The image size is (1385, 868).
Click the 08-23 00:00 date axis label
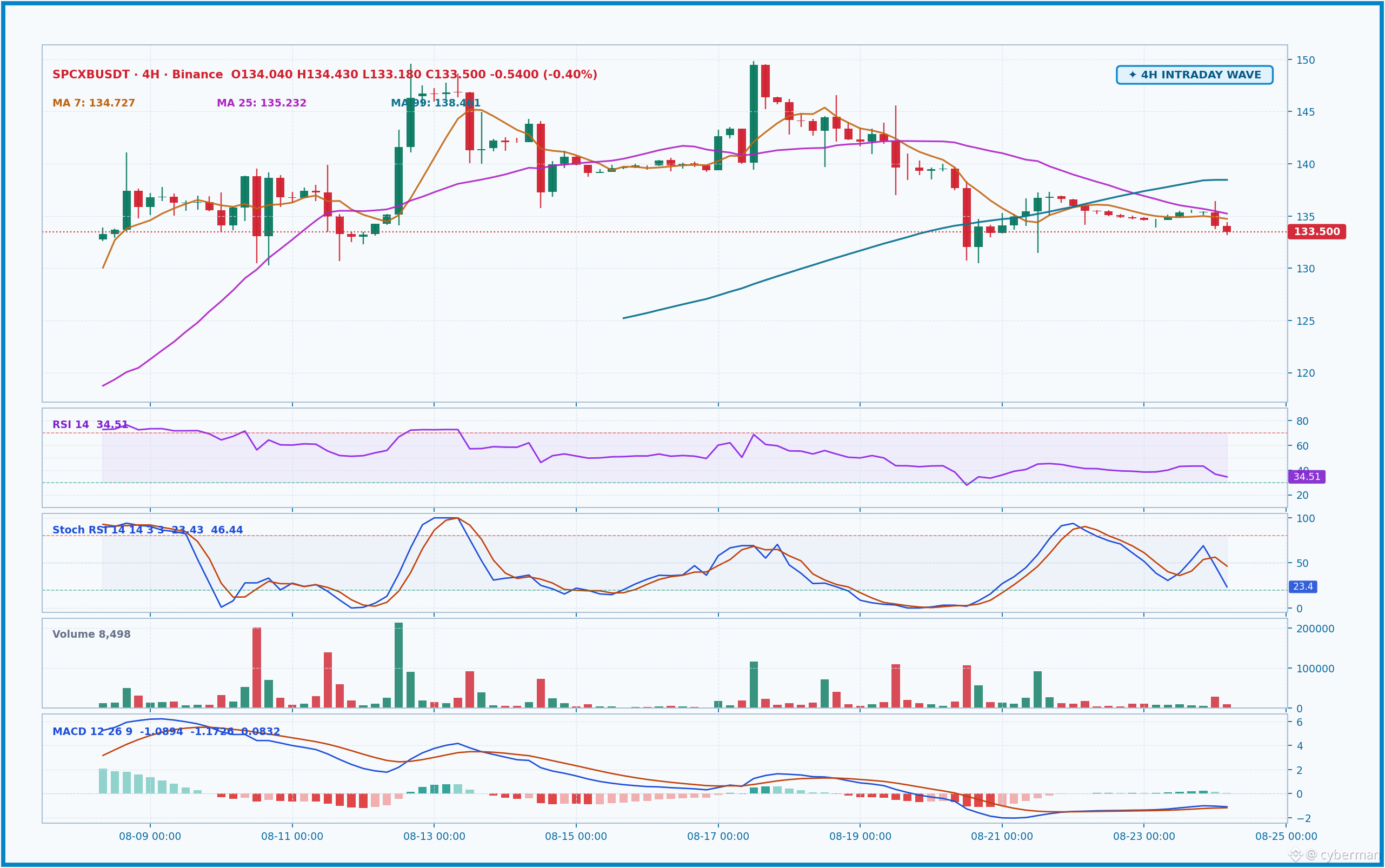tap(1144, 837)
